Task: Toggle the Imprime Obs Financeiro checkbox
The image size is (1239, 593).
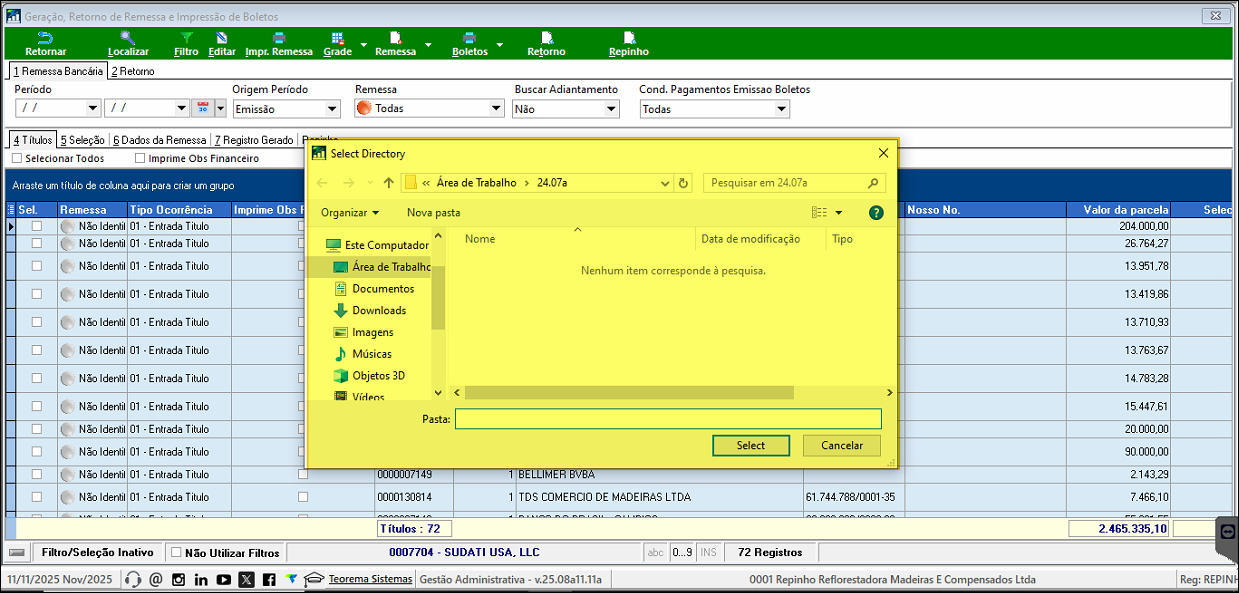Action: coord(140,158)
